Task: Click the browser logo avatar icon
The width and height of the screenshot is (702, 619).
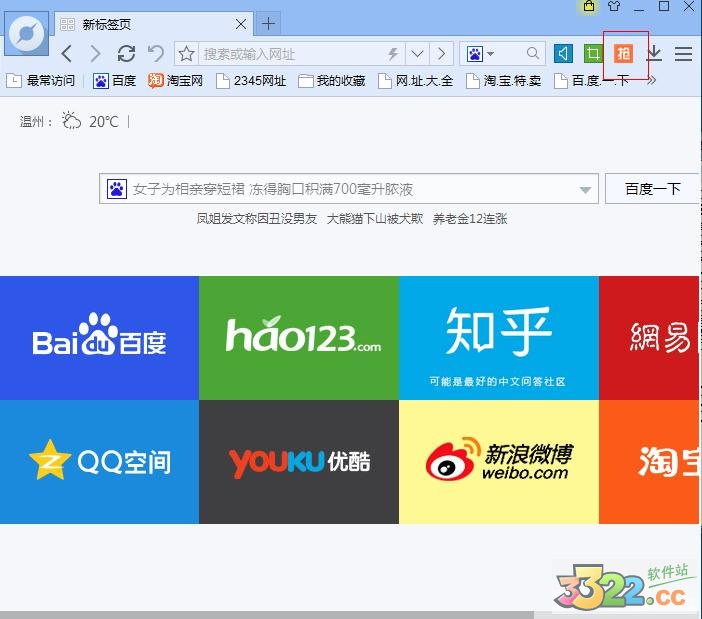Action: coord(26,34)
